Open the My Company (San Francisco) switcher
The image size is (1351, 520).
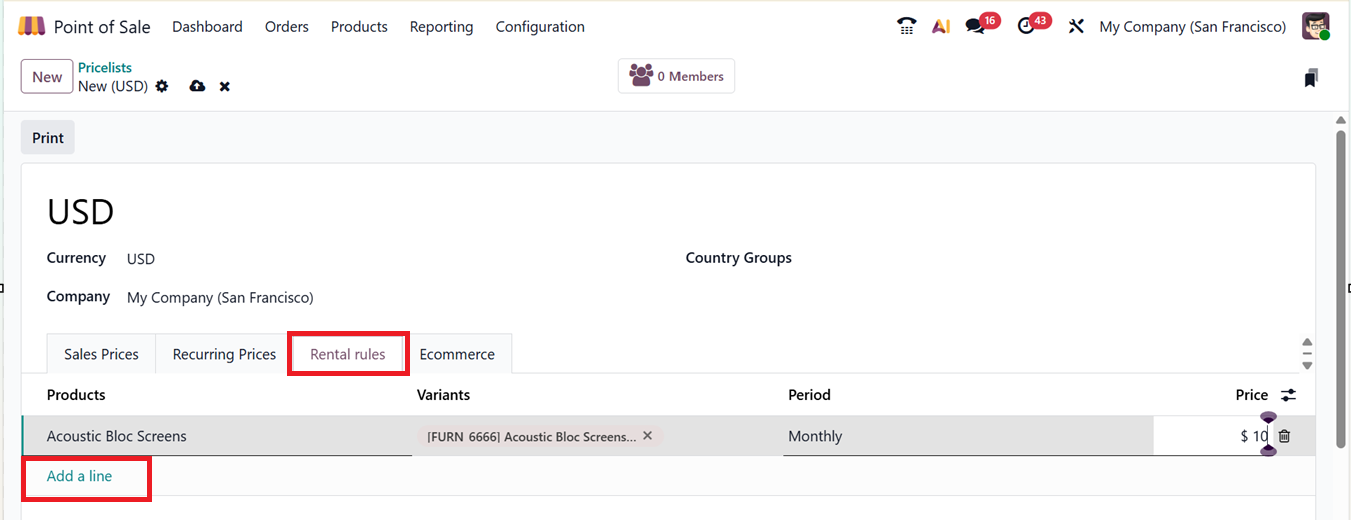1192,27
